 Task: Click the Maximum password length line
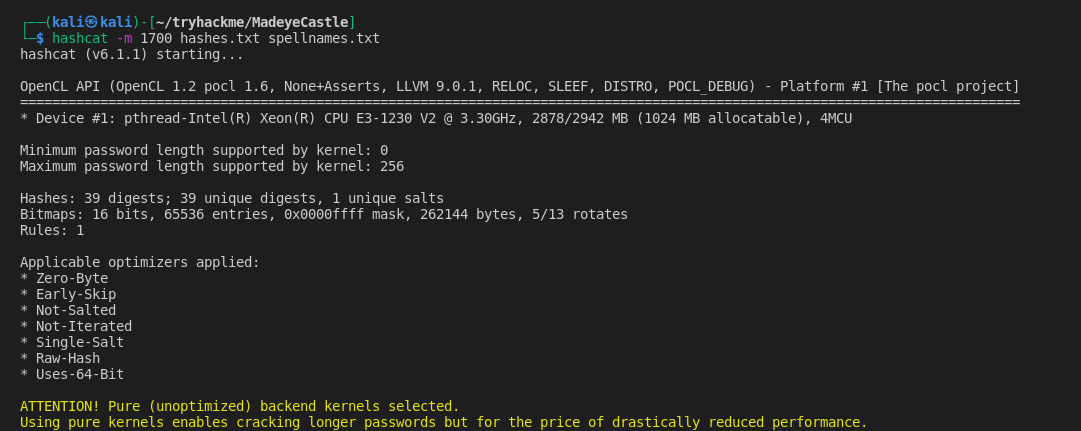(212, 166)
